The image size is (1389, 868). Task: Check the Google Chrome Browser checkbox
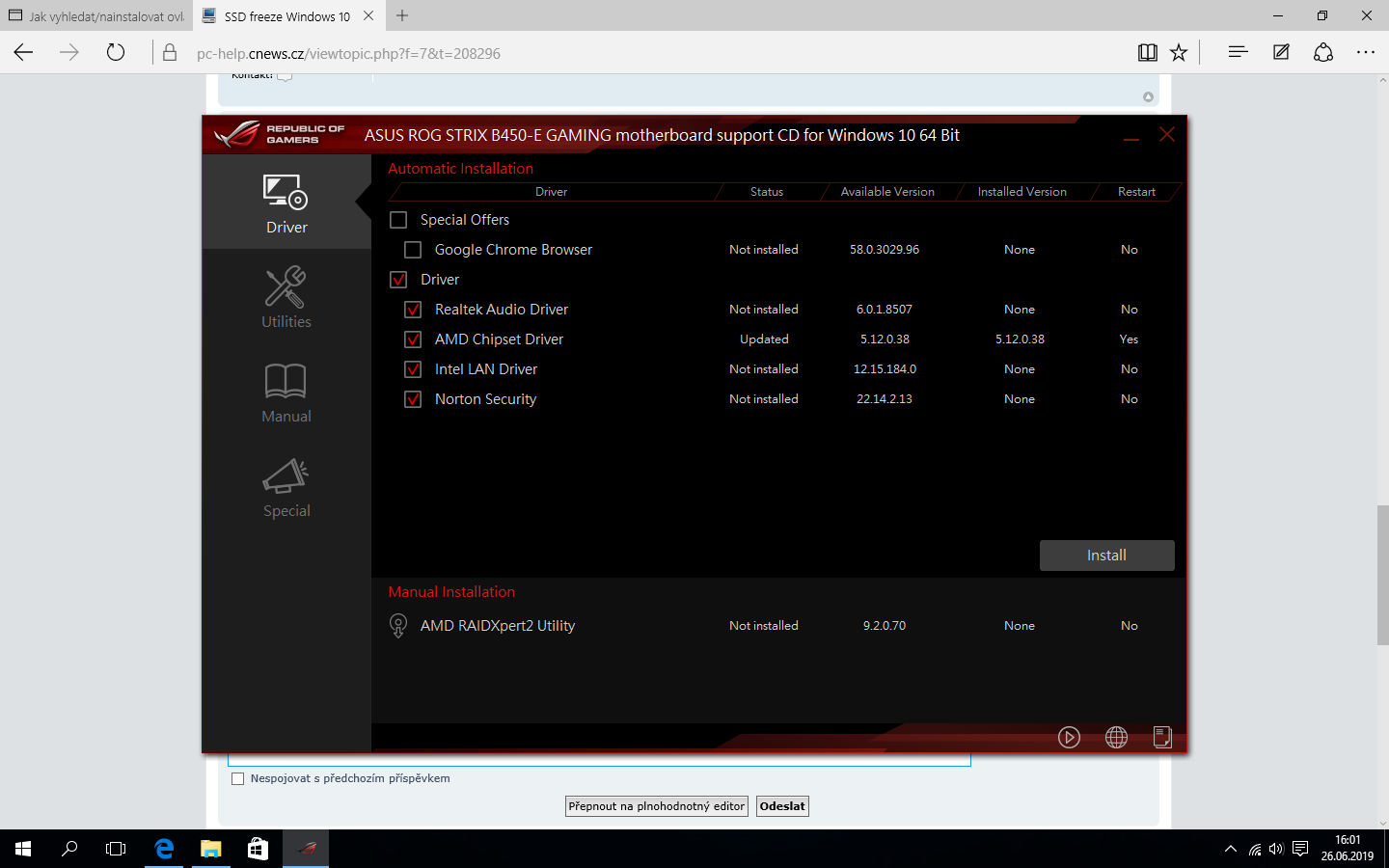tap(413, 250)
